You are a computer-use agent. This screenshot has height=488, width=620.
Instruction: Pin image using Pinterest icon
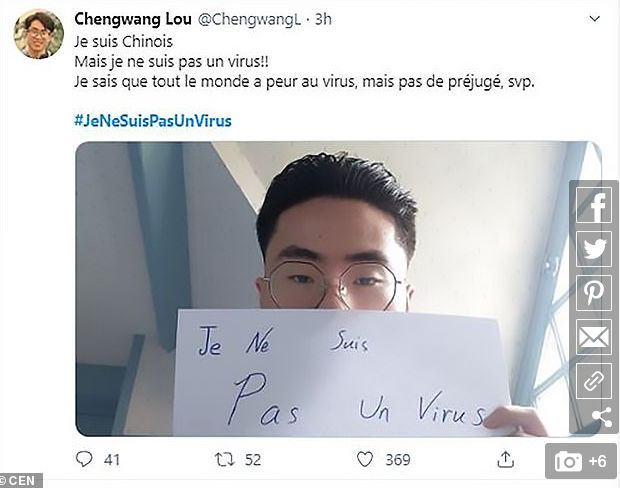594,293
